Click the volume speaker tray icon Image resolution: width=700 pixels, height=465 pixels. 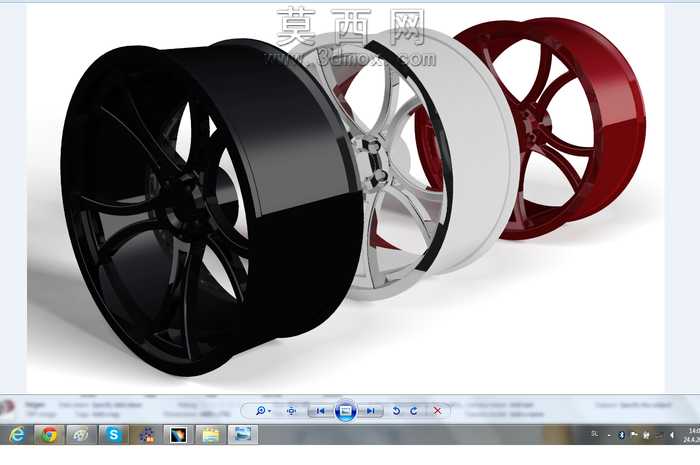672,435
